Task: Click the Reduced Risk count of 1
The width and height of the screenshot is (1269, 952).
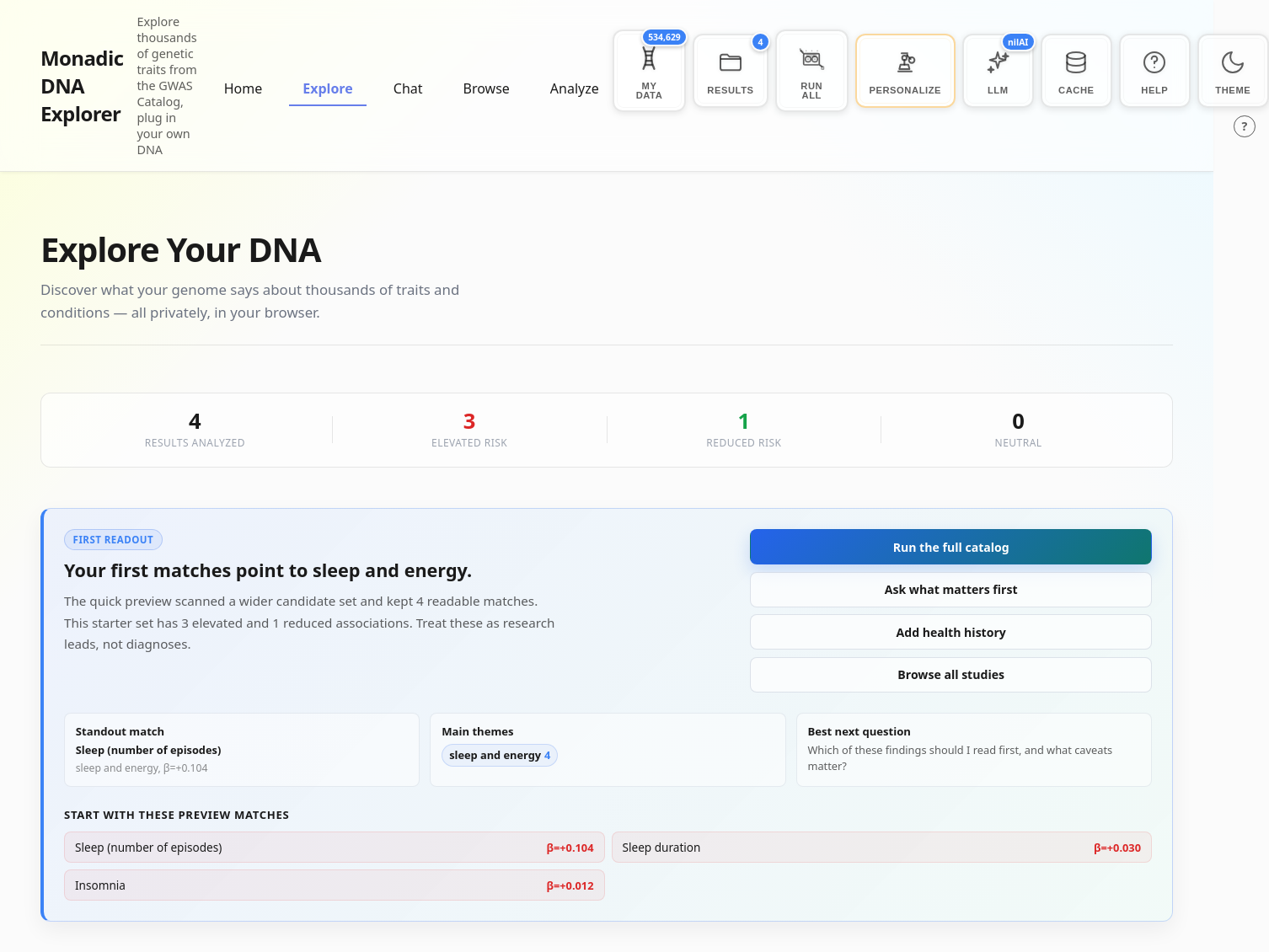Action: 743,421
